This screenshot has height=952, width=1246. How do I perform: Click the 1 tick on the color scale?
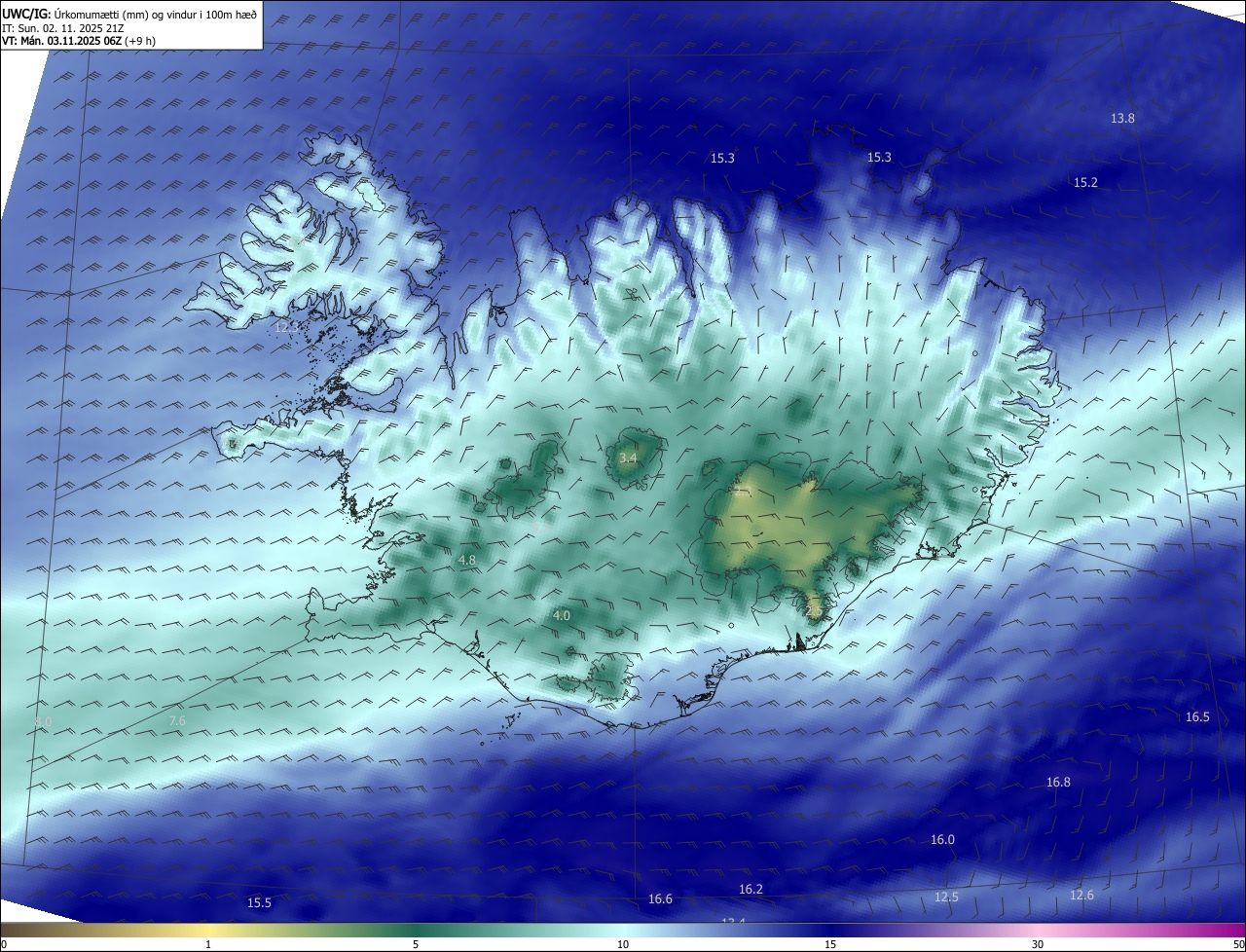[x=208, y=944]
